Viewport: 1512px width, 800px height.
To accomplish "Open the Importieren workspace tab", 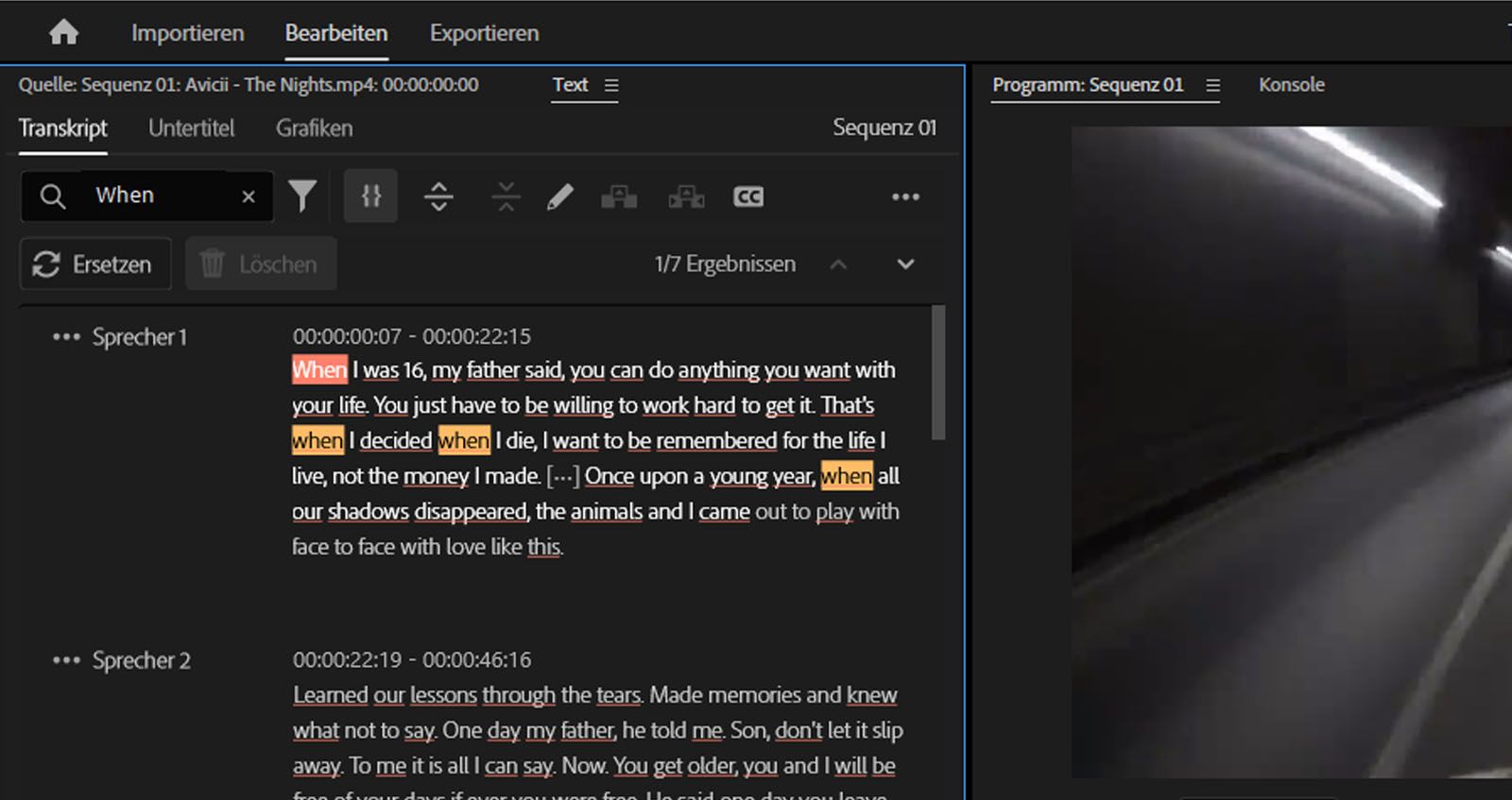I will pos(187,33).
